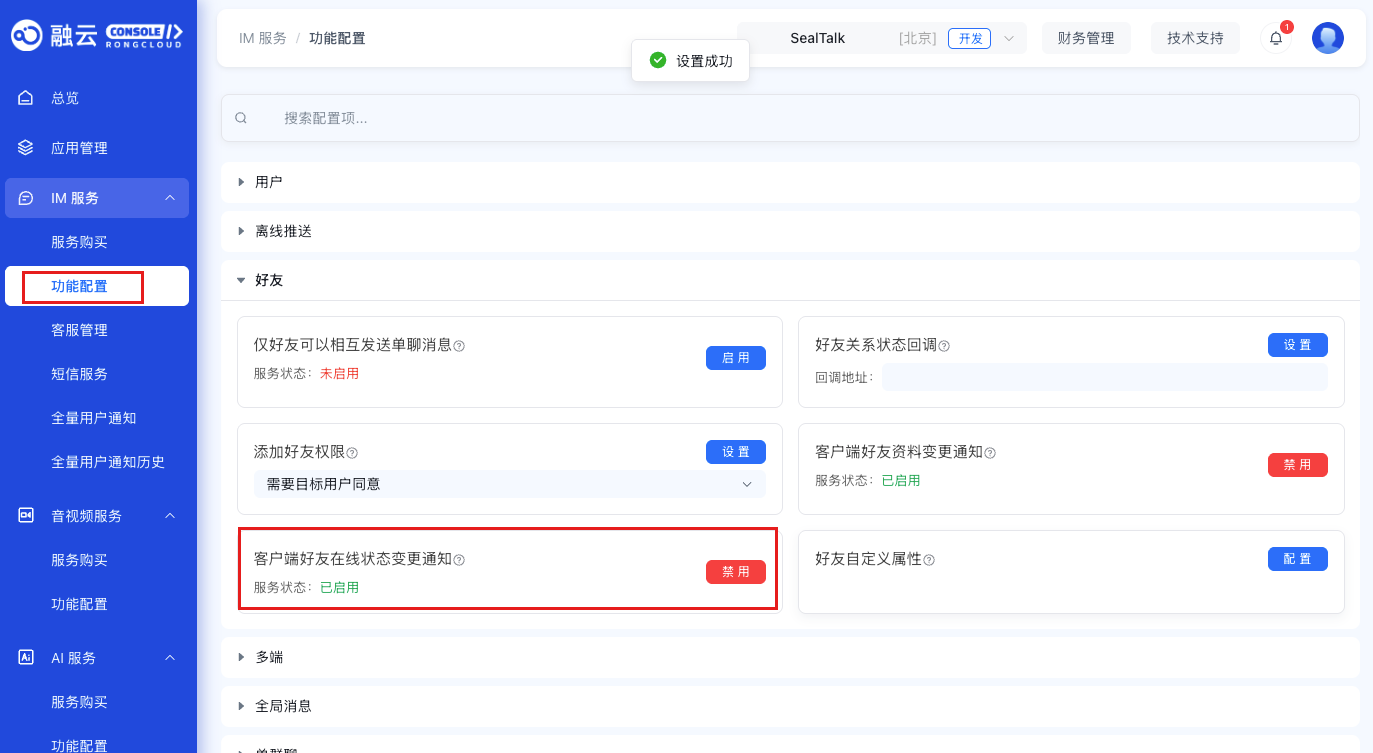Image resolution: width=1373 pixels, height=753 pixels.
Task: Open the 音视频服务 video service icon
Action: 25,515
